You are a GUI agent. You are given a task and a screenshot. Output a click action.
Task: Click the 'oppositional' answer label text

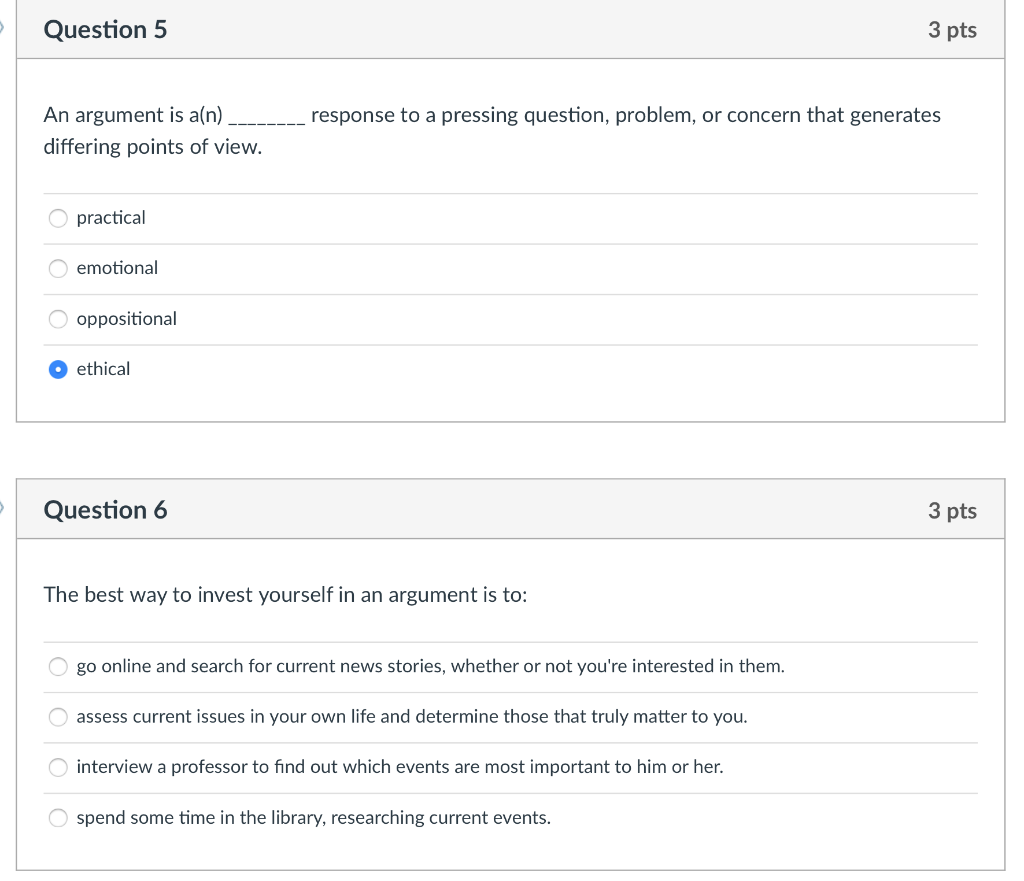tap(127, 319)
